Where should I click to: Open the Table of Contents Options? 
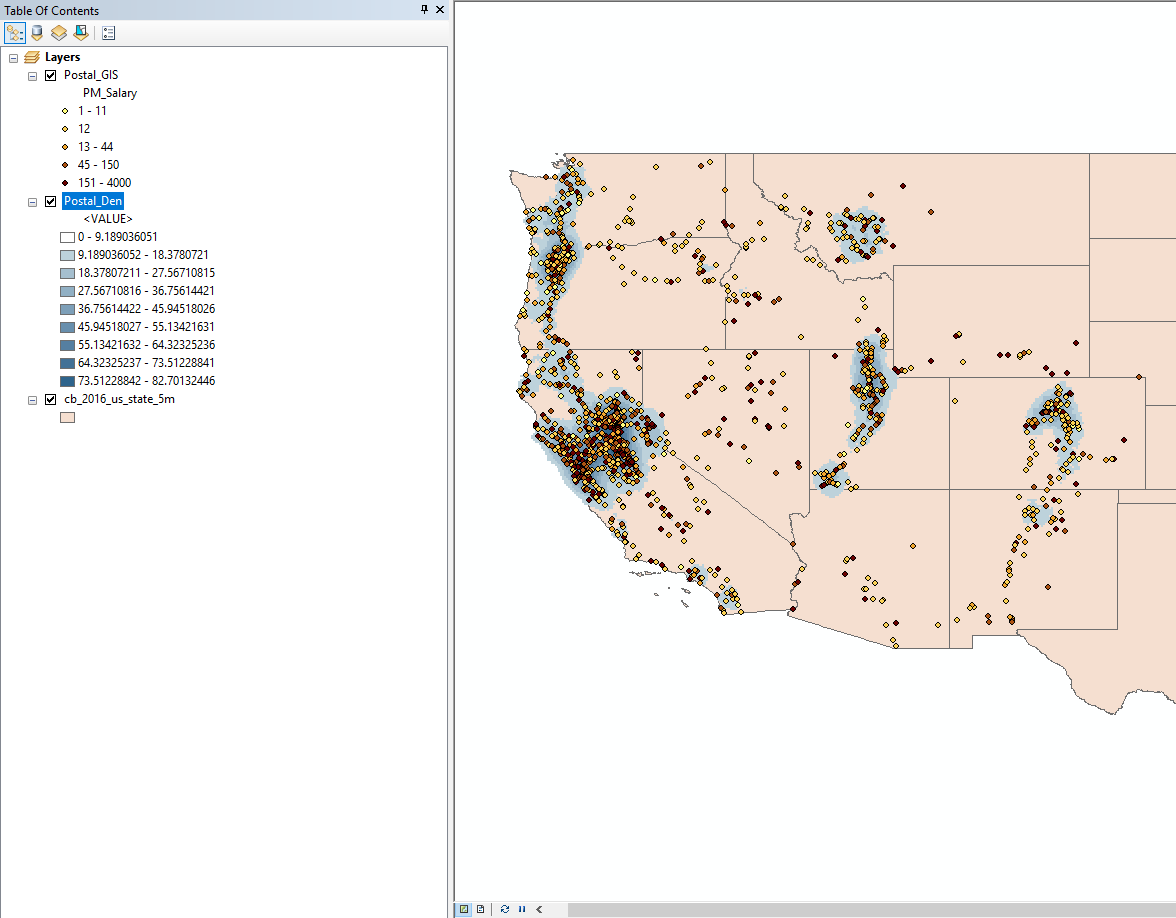pyautogui.click(x=108, y=33)
